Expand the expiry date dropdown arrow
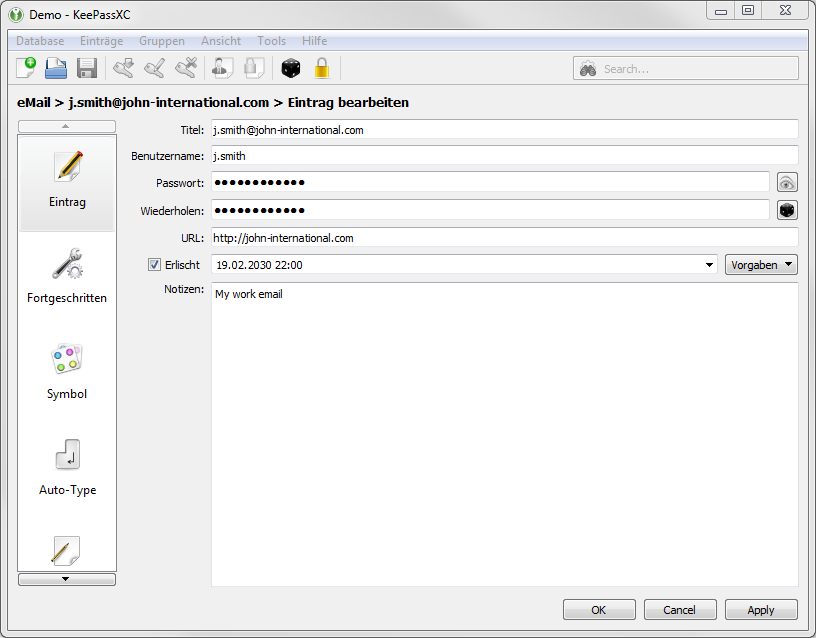816x638 pixels. pyautogui.click(x=709, y=265)
